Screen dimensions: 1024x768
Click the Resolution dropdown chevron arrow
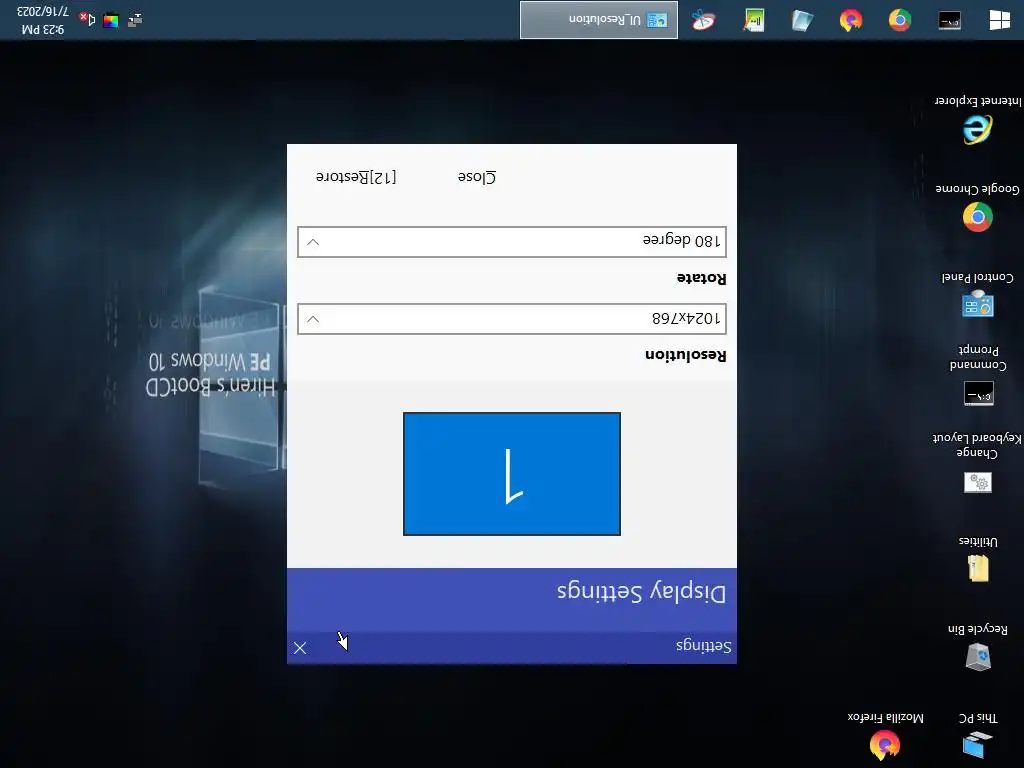[x=313, y=319]
